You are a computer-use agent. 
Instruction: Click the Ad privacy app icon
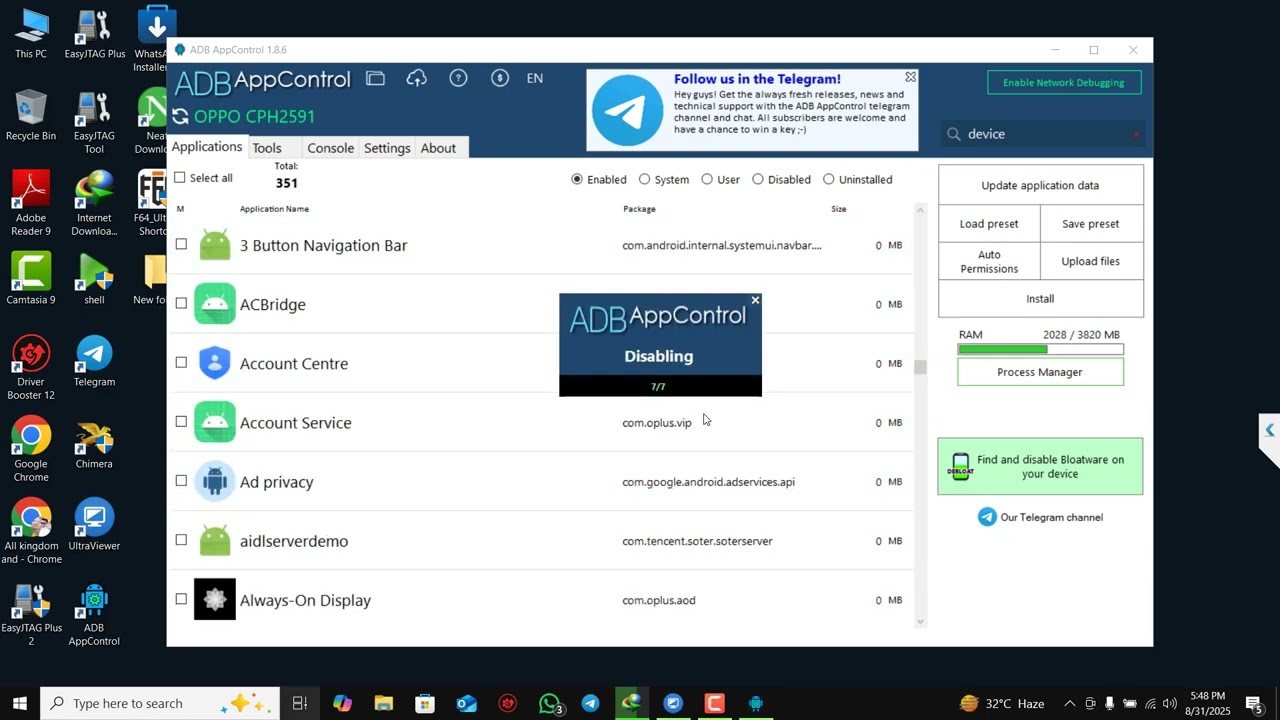215,481
